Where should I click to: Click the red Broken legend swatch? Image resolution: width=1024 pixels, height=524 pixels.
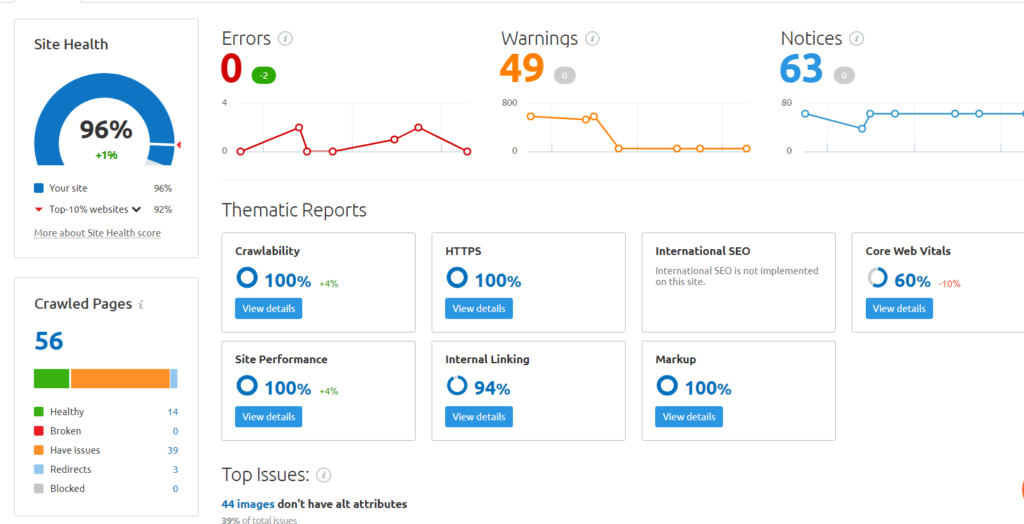pyautogui.click(x=39, y=431)
